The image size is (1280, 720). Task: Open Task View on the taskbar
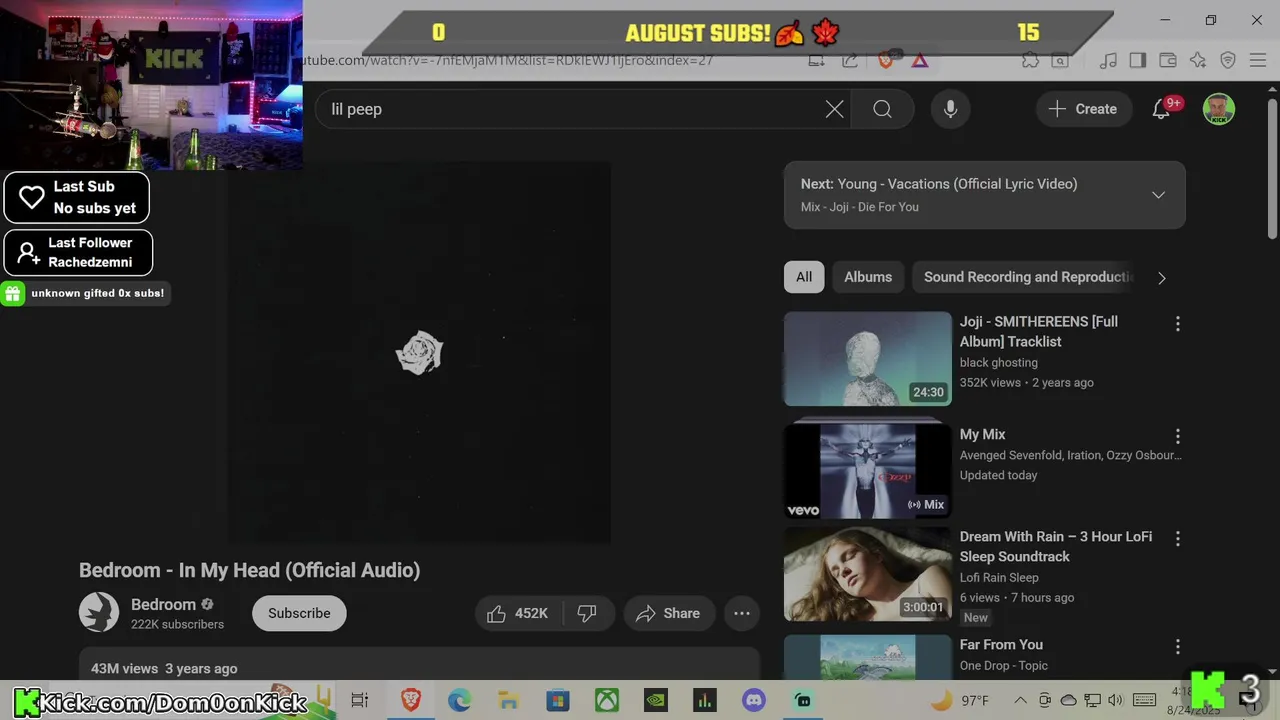[x=360, y=701]
